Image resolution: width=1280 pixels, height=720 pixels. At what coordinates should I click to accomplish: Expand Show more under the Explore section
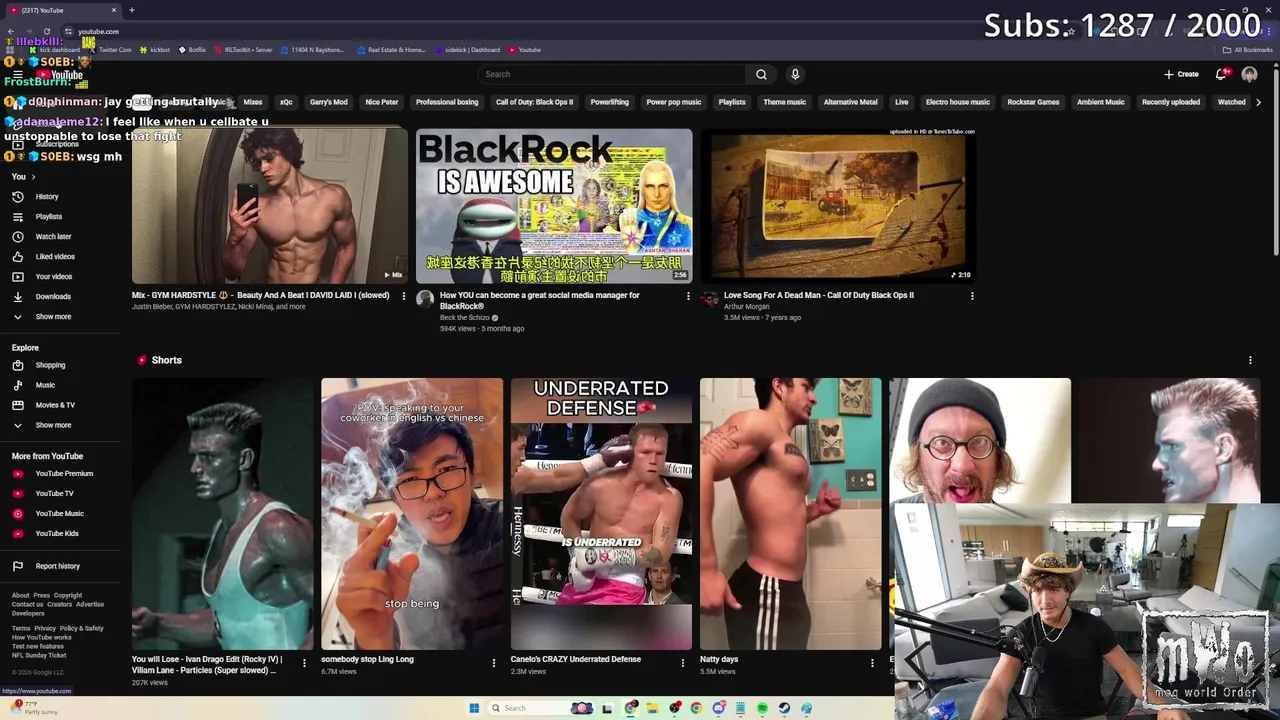[x=62, y=425]
